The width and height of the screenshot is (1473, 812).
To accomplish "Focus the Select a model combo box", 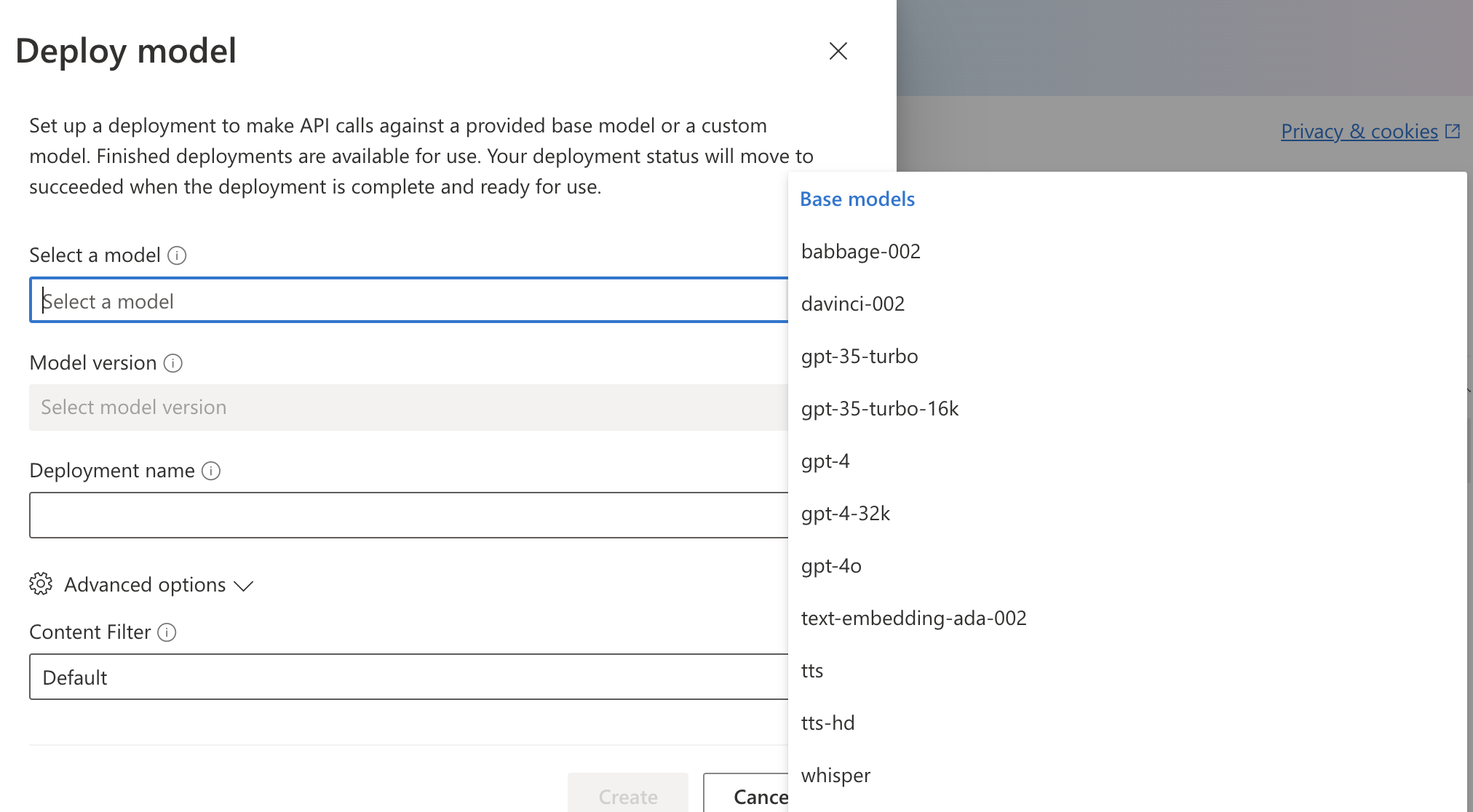I will [x=409, y=300].
